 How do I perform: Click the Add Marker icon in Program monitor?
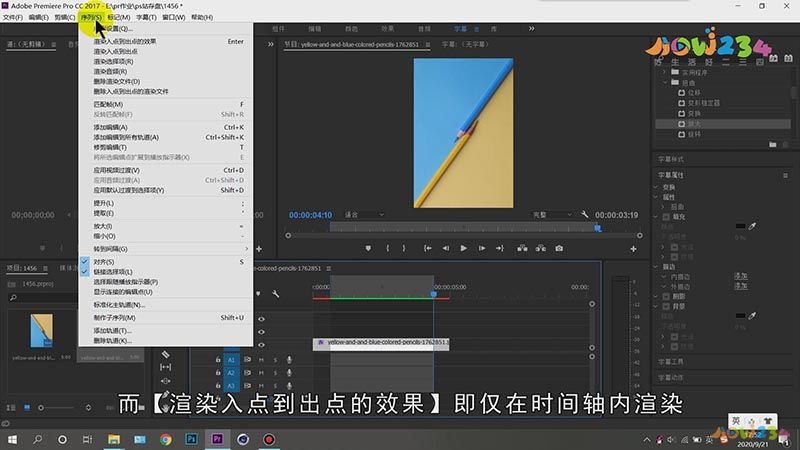tap(368, 248)
